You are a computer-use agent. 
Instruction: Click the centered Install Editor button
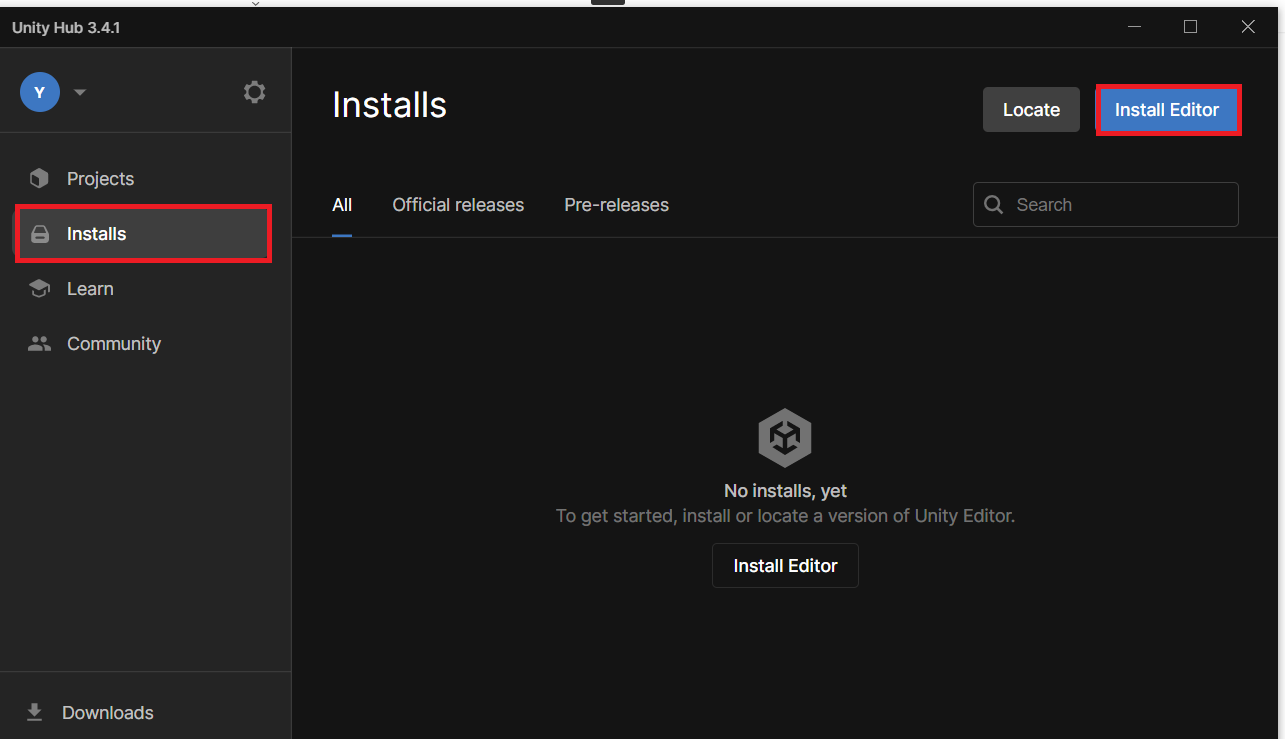pos(785,566)
